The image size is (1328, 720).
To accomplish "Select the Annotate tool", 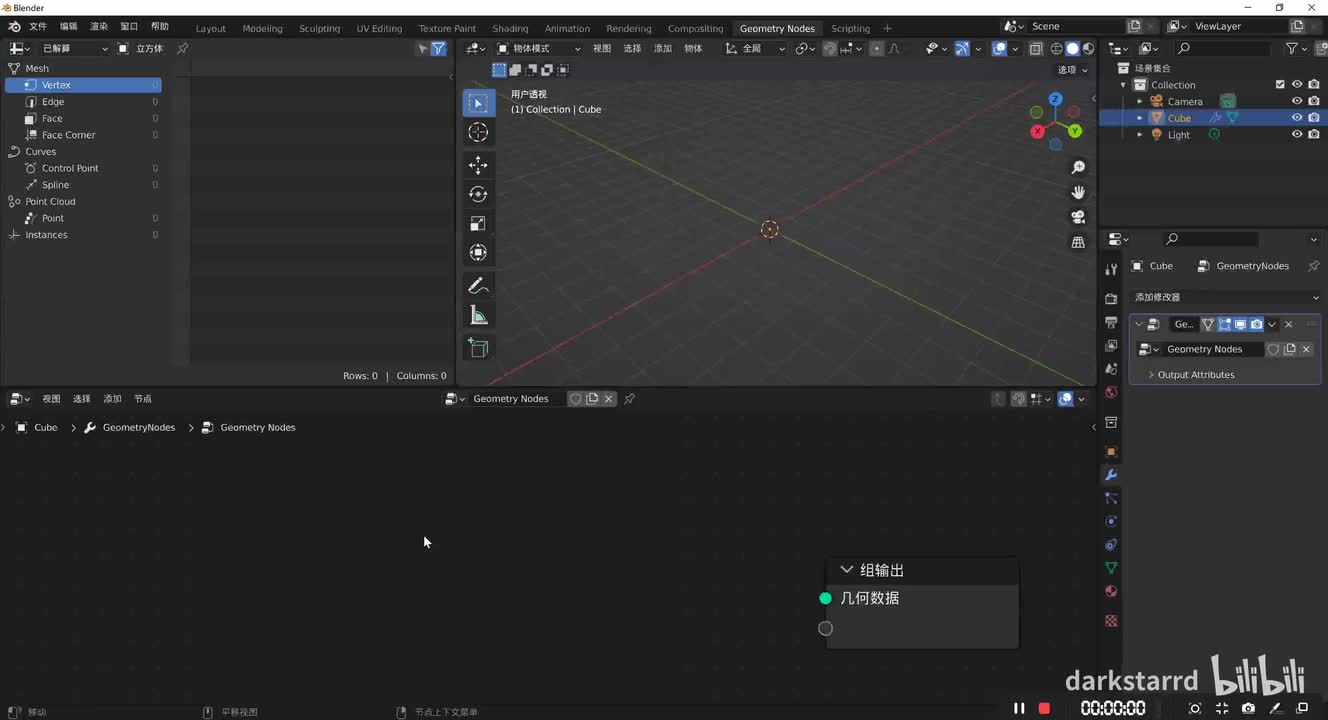I will tap(478, 286).
